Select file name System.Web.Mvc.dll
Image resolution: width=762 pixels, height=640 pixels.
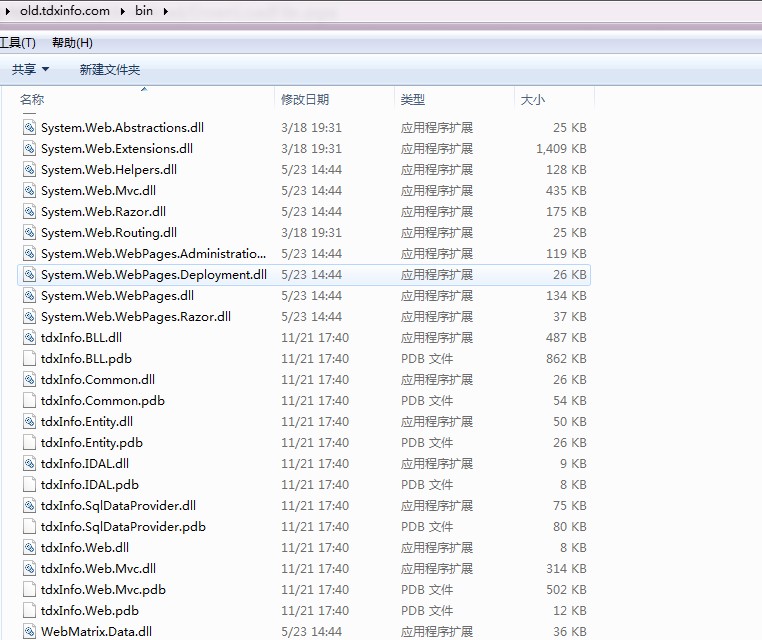coord(98,190)
